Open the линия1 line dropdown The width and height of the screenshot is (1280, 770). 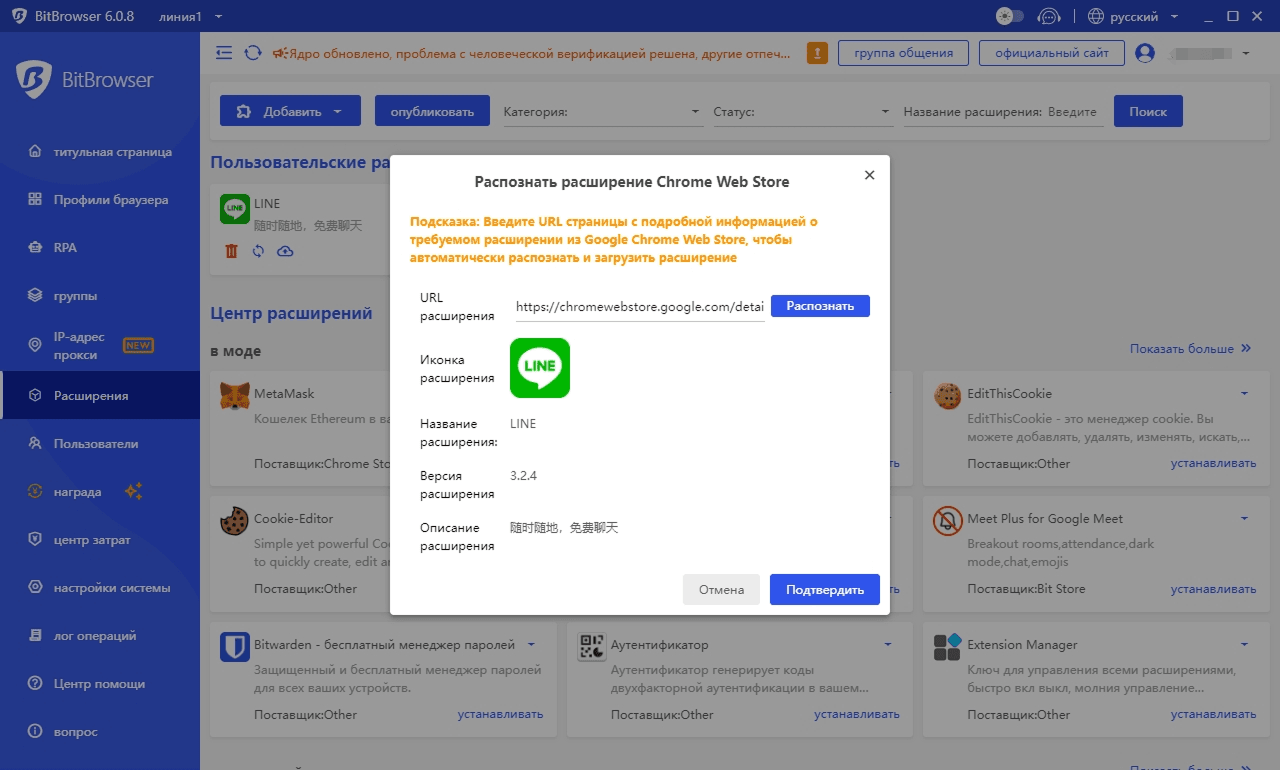click(190, 16)
